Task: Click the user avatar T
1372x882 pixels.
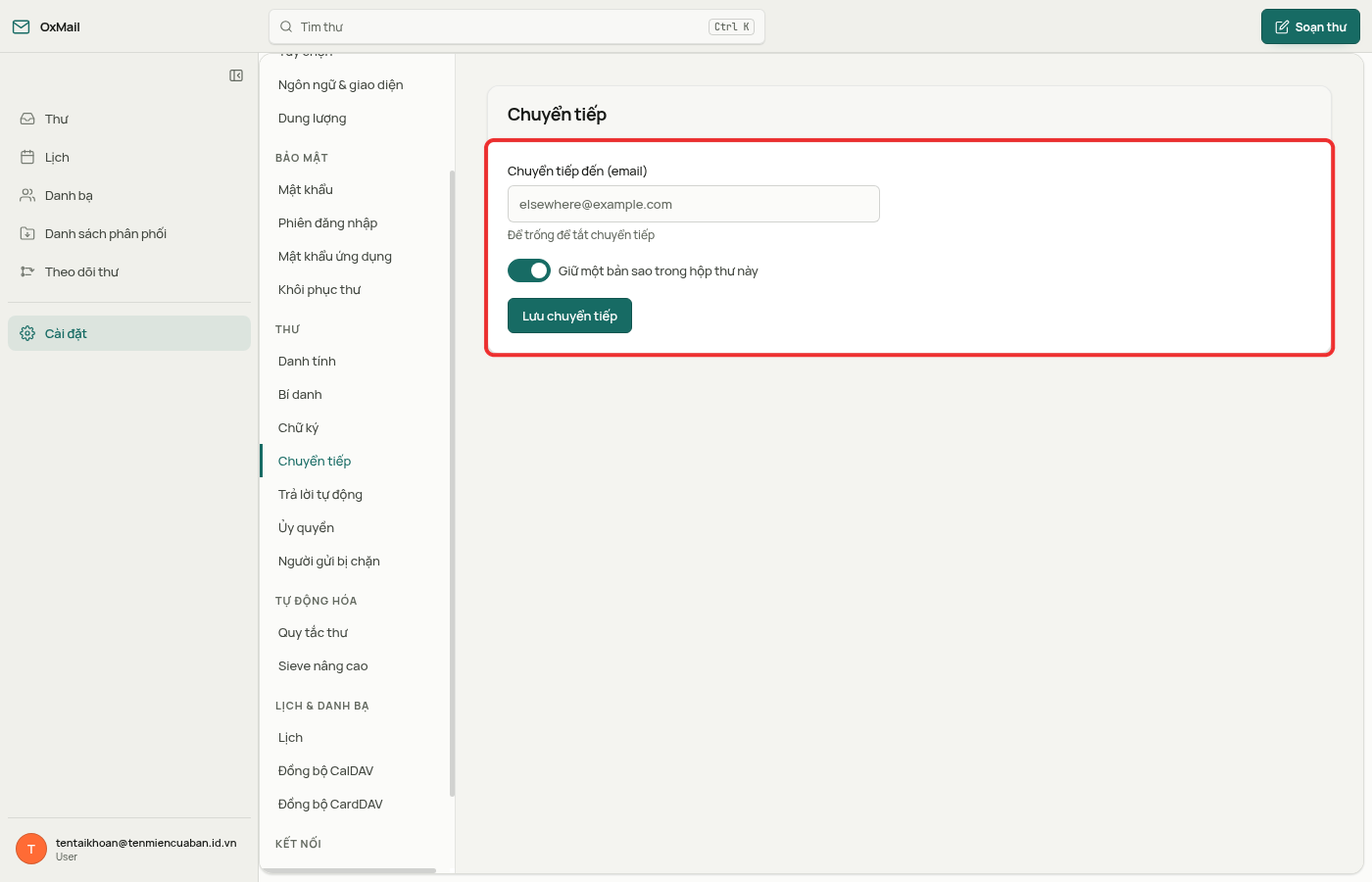Action: (31, 849)
